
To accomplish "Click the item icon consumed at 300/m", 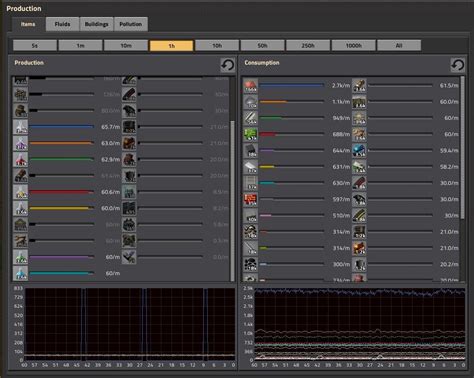I will pyautogui.click(x=250, y=264).
